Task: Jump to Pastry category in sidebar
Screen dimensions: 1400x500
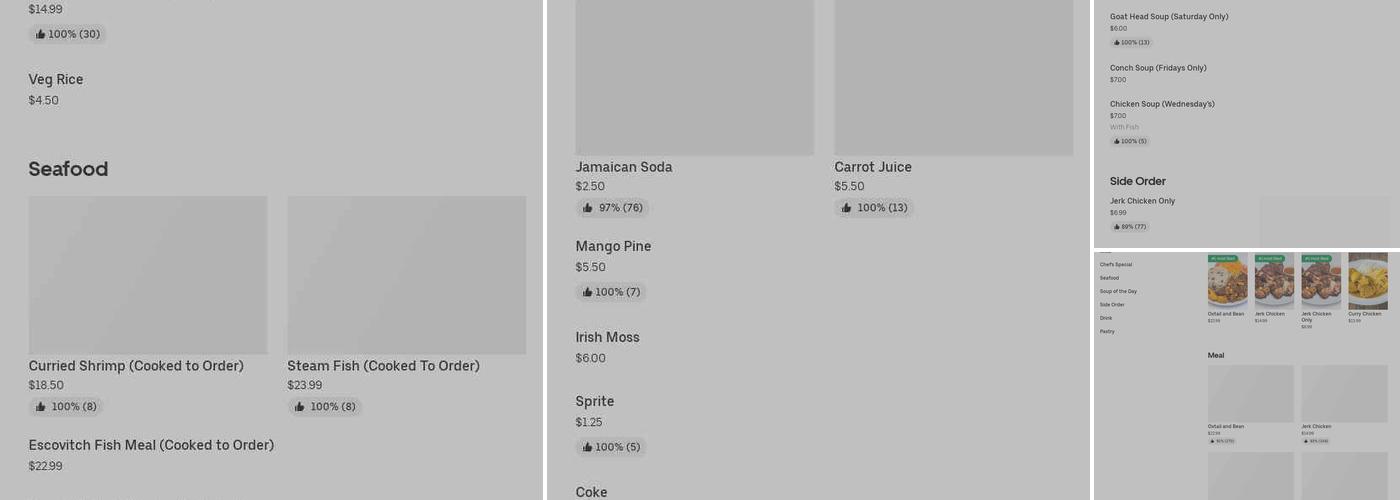Action: pyautogui.click(x=1107, y=331)
